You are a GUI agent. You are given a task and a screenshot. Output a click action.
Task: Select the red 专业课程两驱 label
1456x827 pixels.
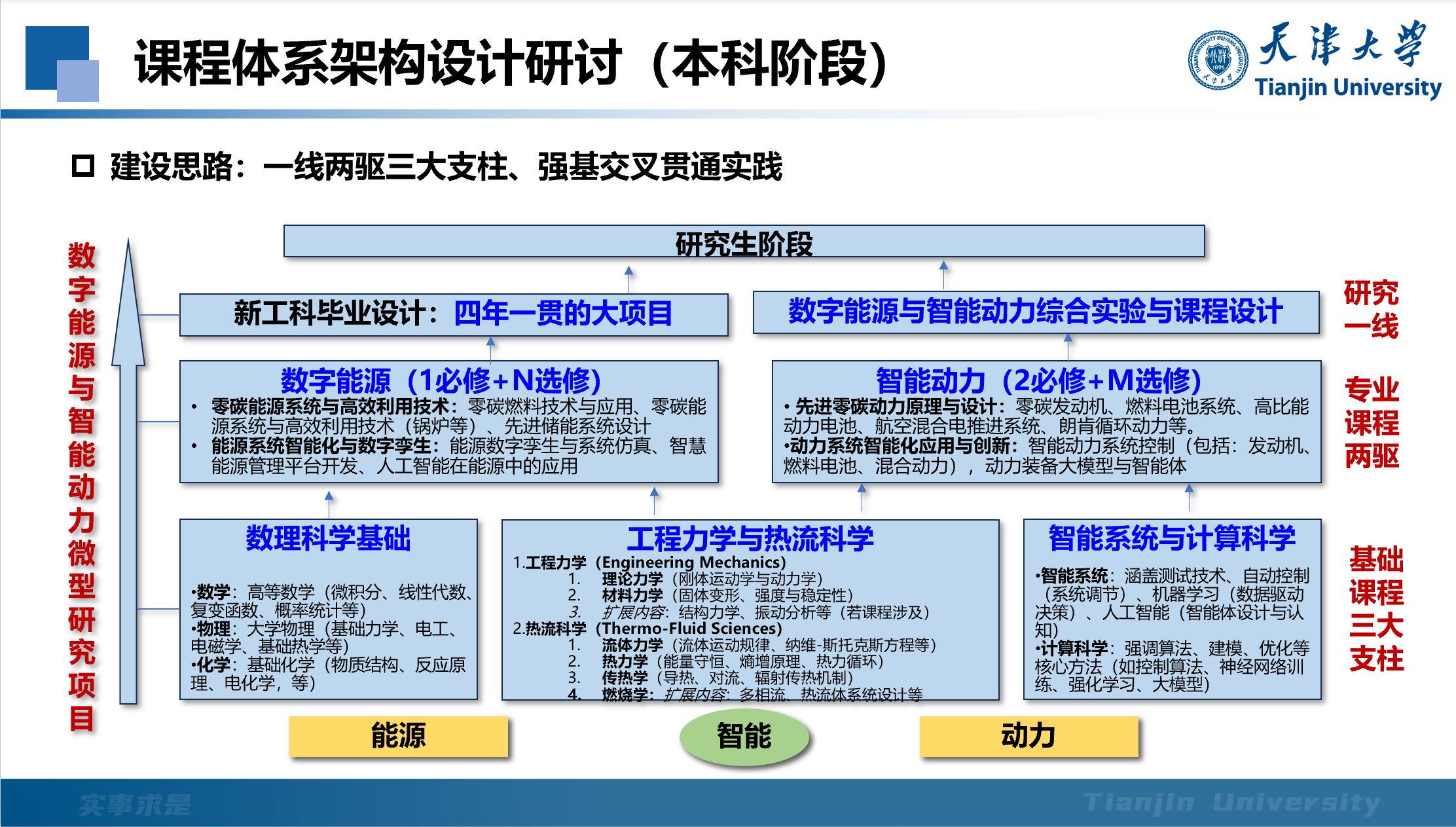pyautogui.click(x=1372, y=423)
